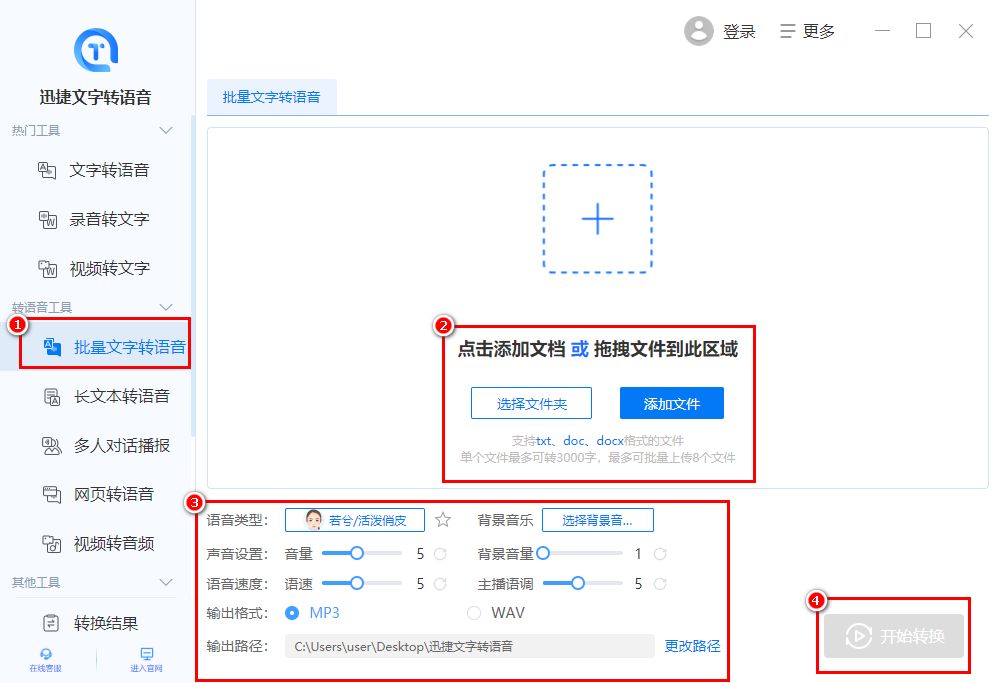The image size is (999, 683).
Task: Adjust the 主播语调 slider
Action: tap(582, 583)
